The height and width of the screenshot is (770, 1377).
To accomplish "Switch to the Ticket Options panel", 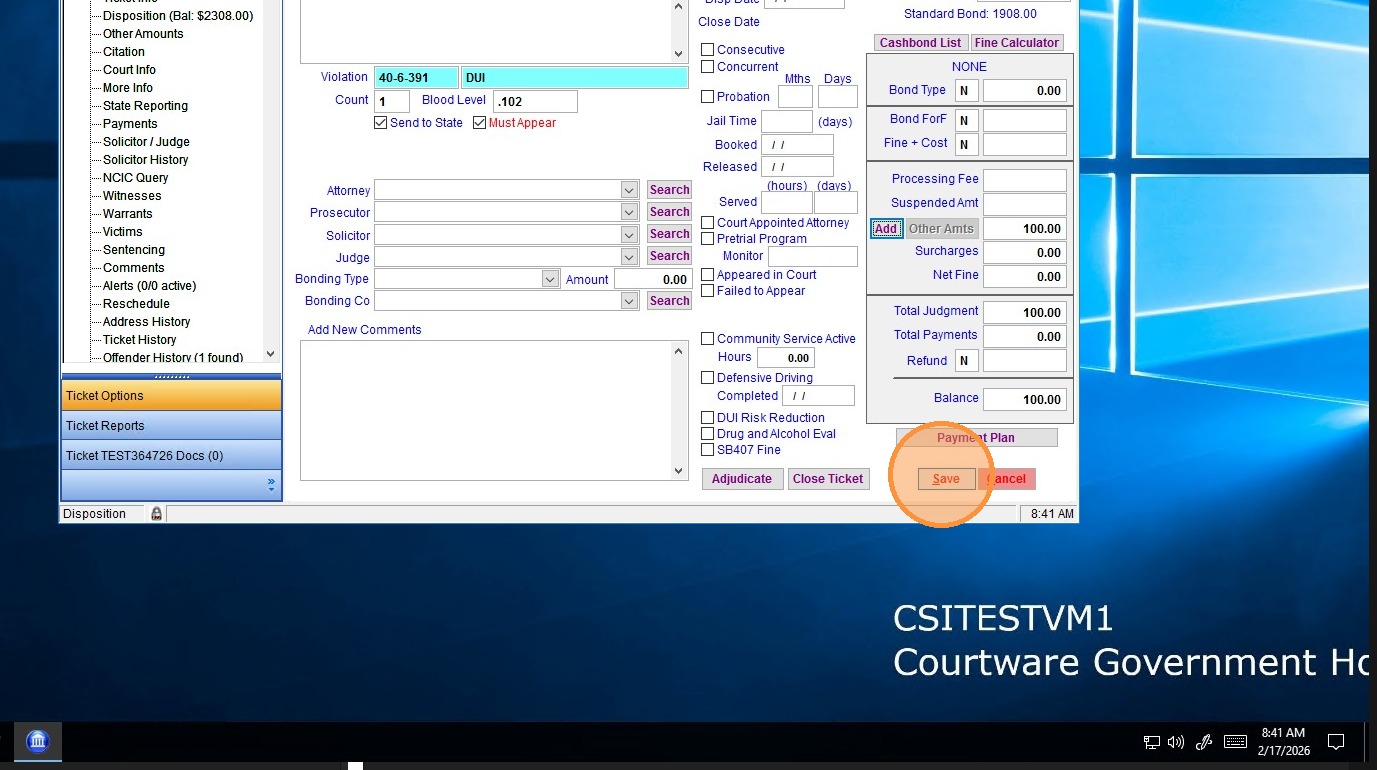I will coord(171,396).
